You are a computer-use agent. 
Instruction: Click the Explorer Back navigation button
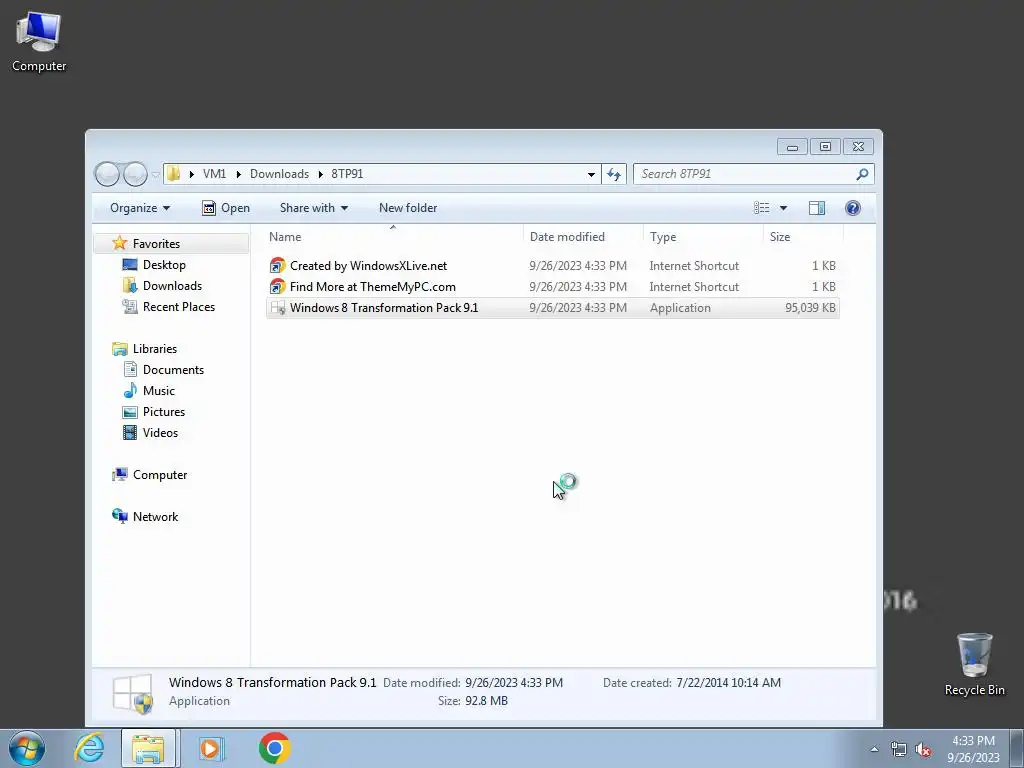click(107, 174)
